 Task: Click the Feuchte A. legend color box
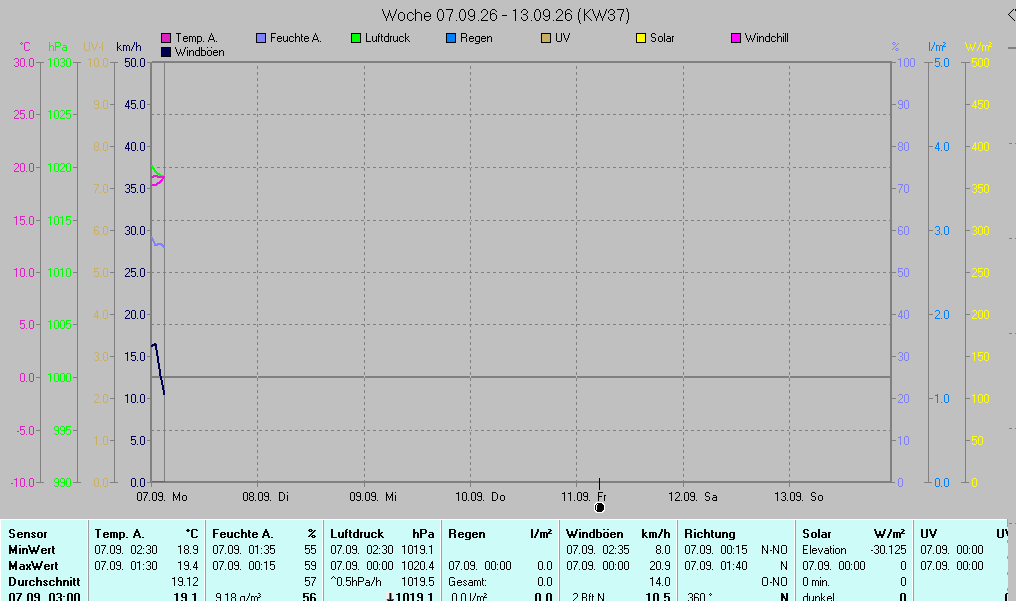(261, 38)
